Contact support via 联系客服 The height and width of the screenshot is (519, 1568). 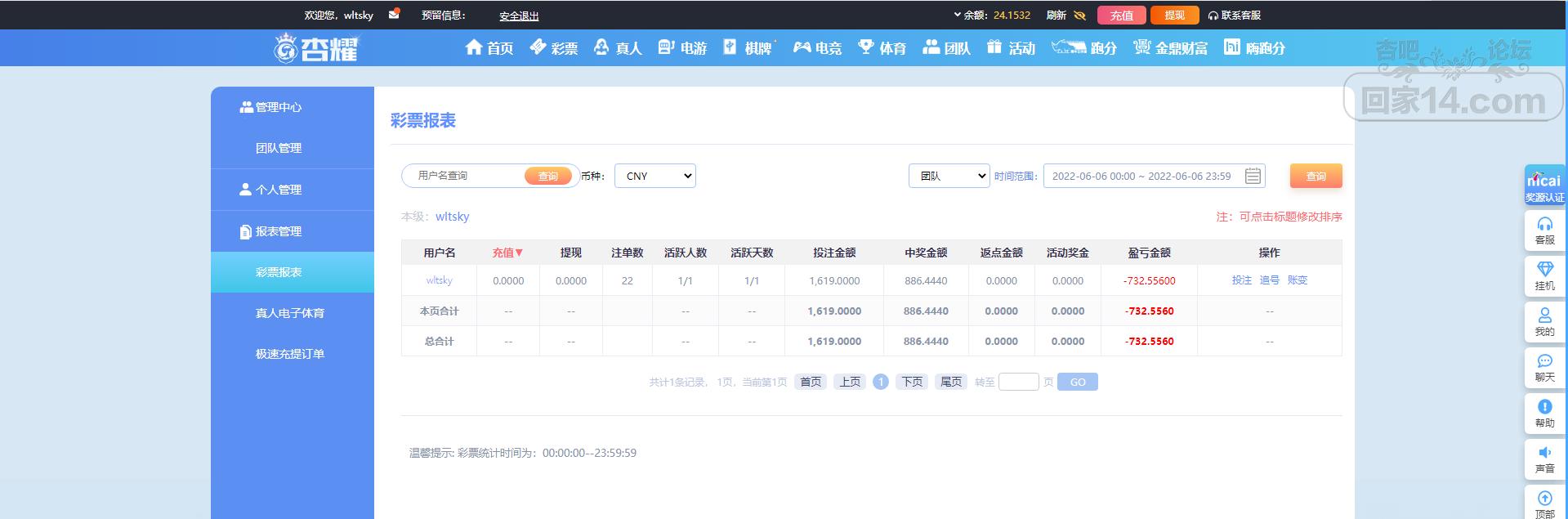pyautogui.click(x=1235, y=15)
